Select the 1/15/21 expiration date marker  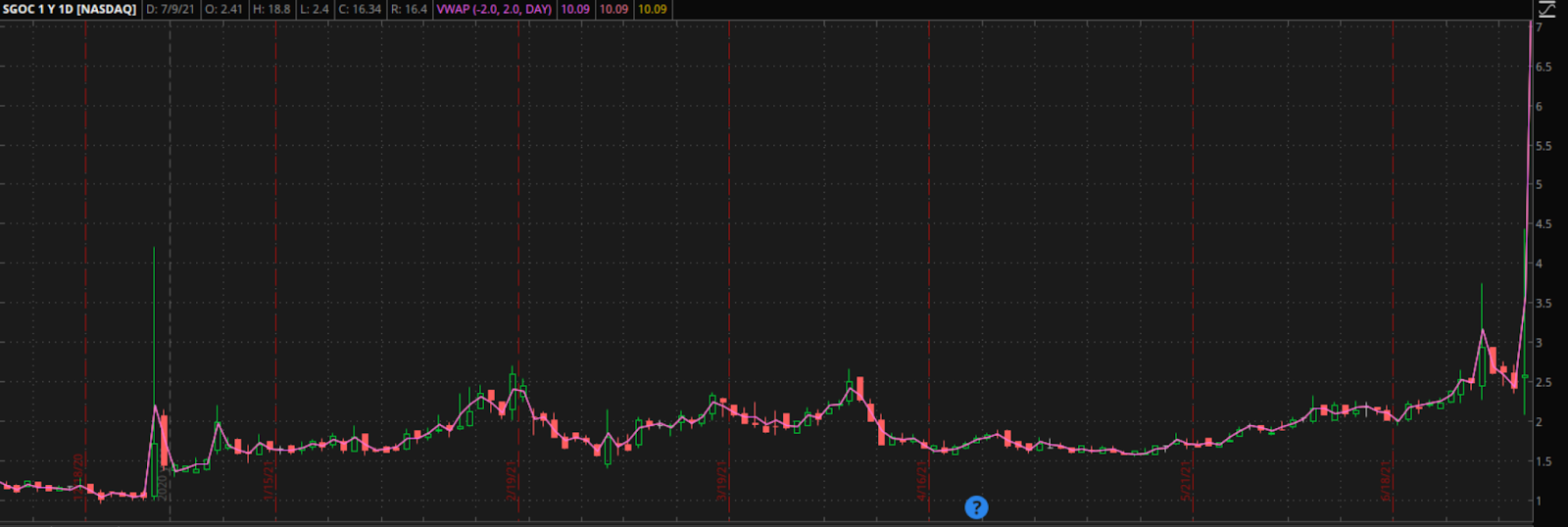click(x=269, y=480)
